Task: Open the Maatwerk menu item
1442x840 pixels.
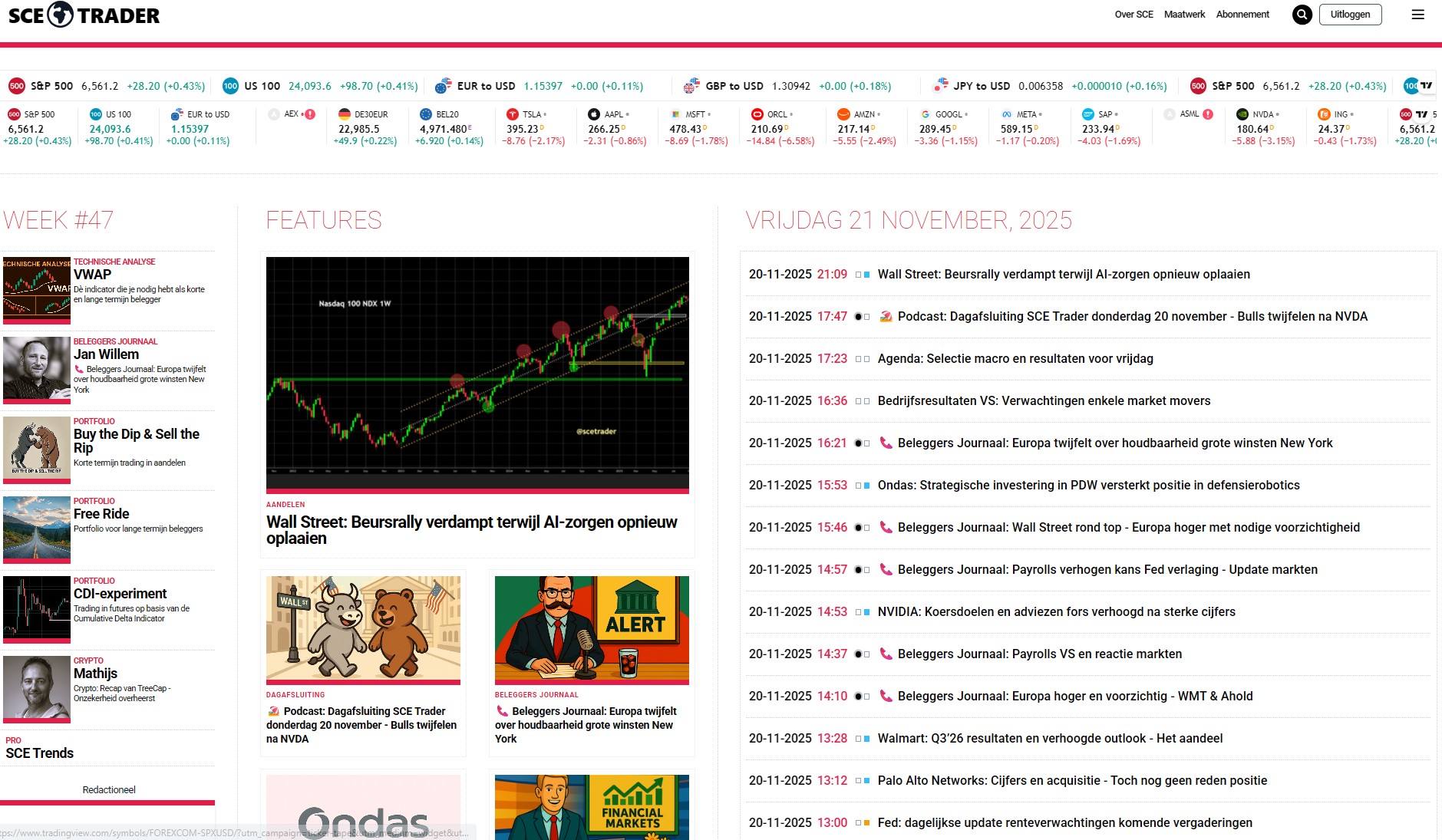Action: [x=1184, y=15]
